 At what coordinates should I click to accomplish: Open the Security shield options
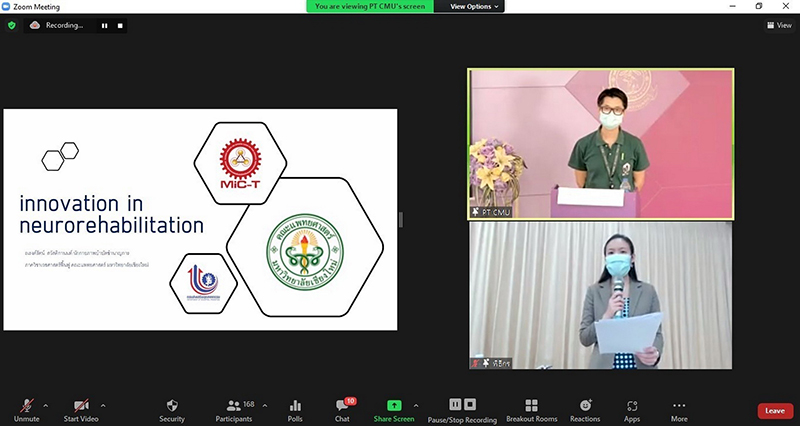172,409
